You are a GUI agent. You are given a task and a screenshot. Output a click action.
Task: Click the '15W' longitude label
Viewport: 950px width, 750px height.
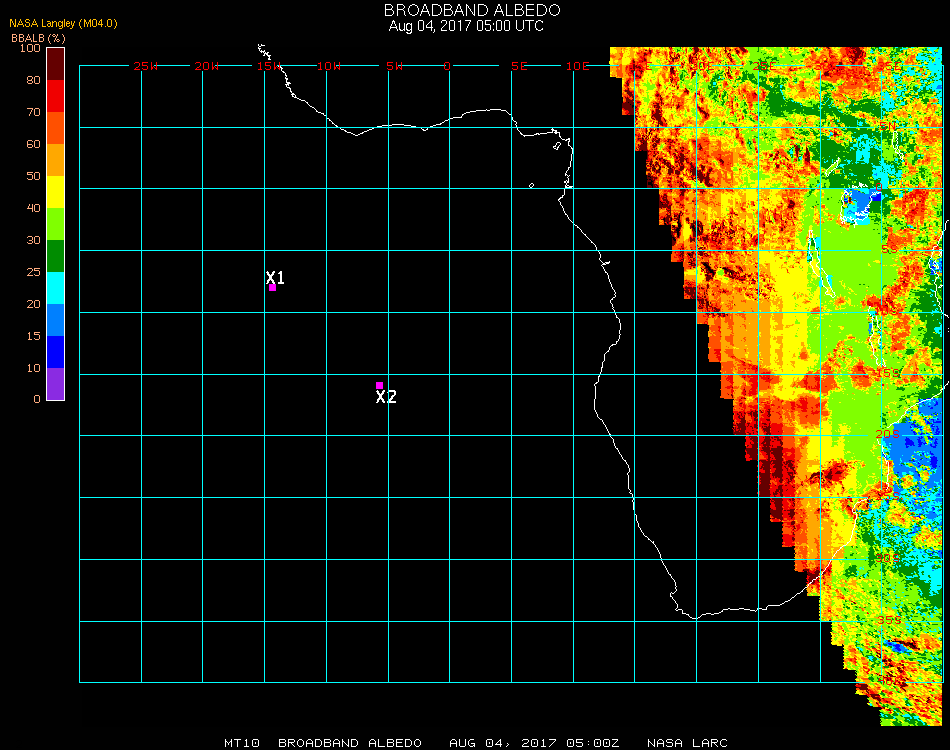(268, 66)
